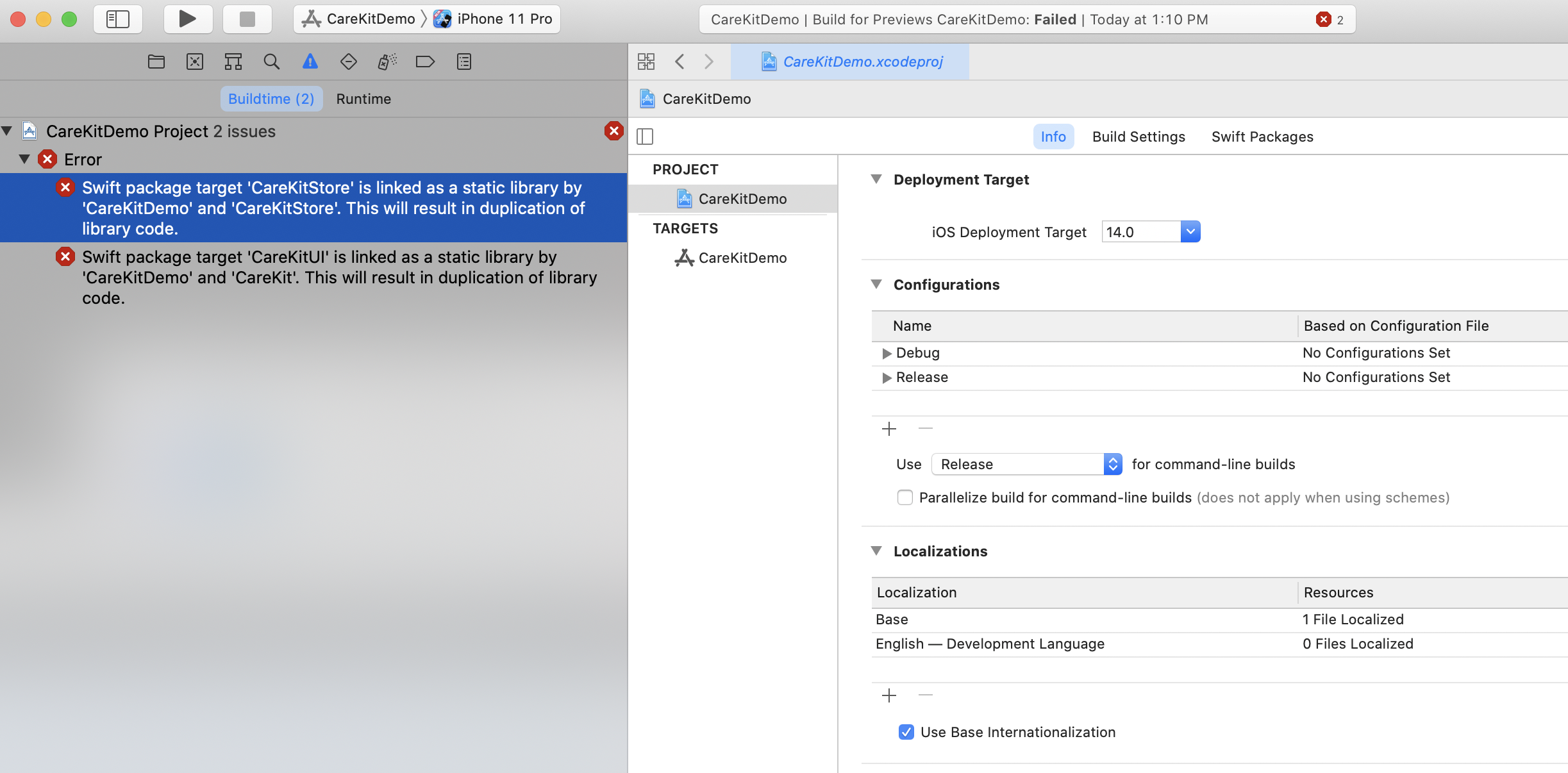Enable Parallelize build for command-line builds

point(905,497)
